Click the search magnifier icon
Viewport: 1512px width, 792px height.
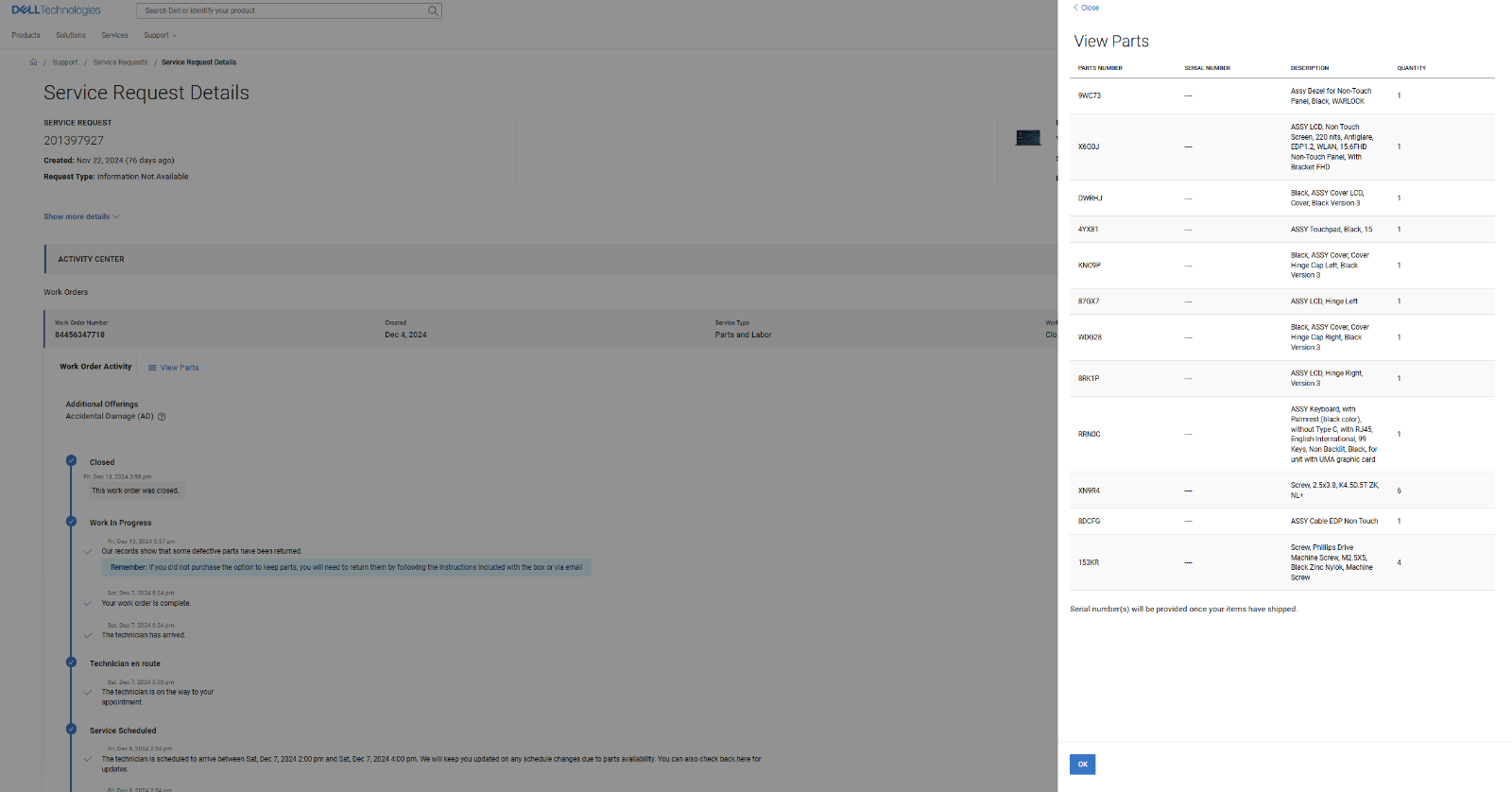[x=433, y=11]
